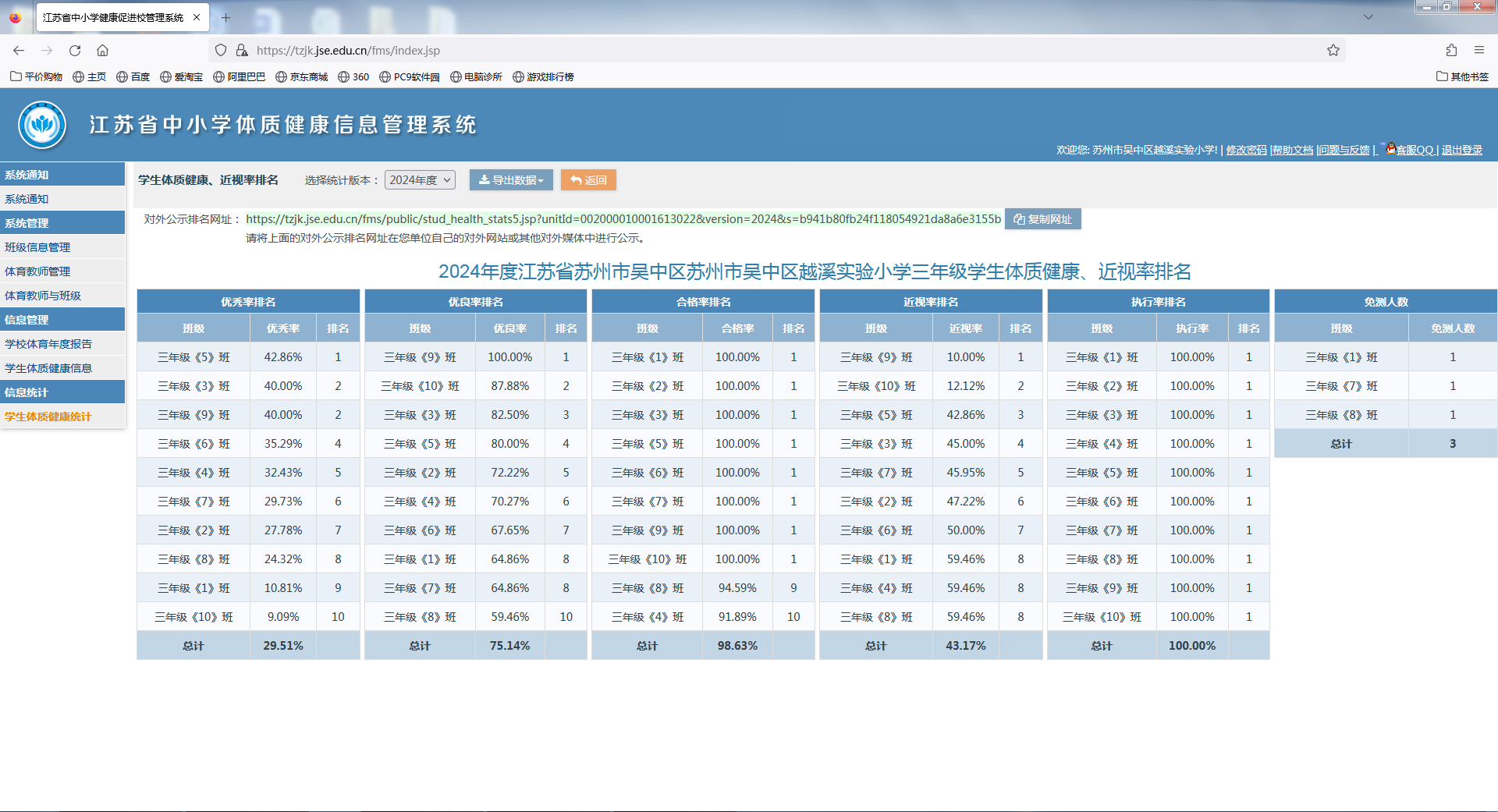Image resolution: width=1498 pixels, height=812 pixels.
Task: Close the 江苏省中小学健康促进校管理系统 tab
Action: [197, 17]
